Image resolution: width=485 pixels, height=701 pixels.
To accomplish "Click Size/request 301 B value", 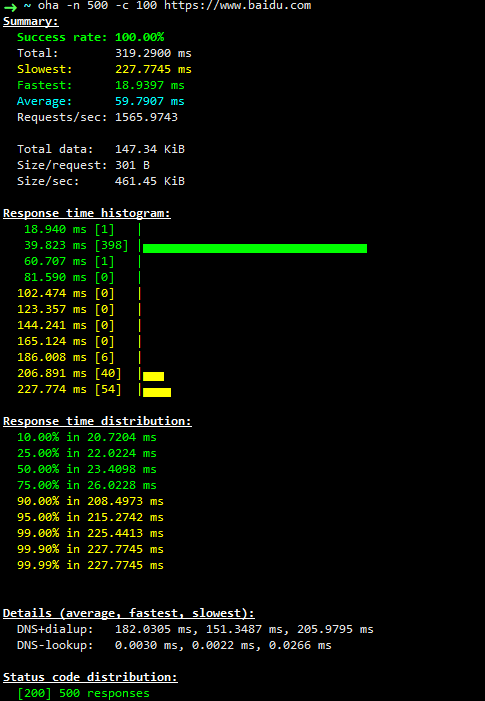I will pos(132,165).
